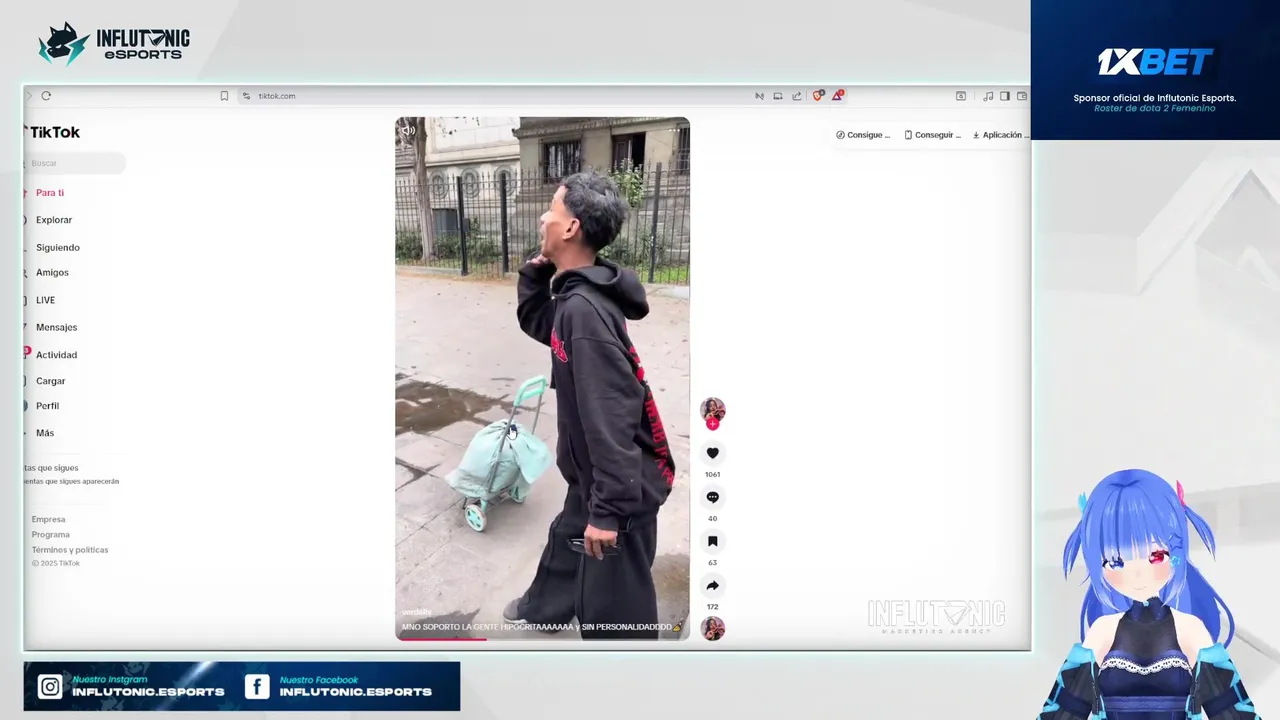Click the Empresa footer link
This screenshot has height=720, width=1280.
(48, 519)
